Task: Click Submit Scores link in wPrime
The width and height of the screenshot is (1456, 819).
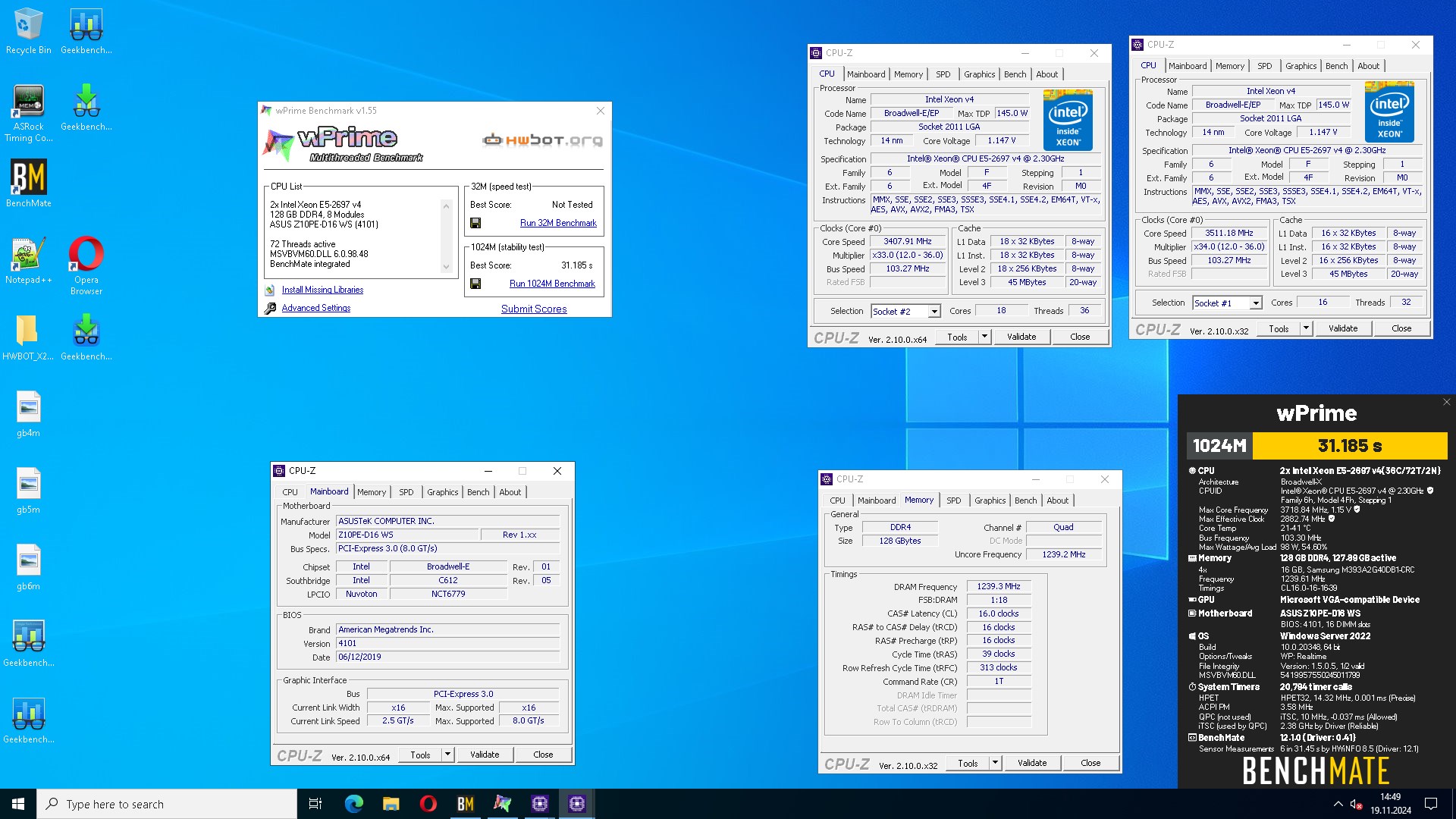Action: (x=534, y=309)
